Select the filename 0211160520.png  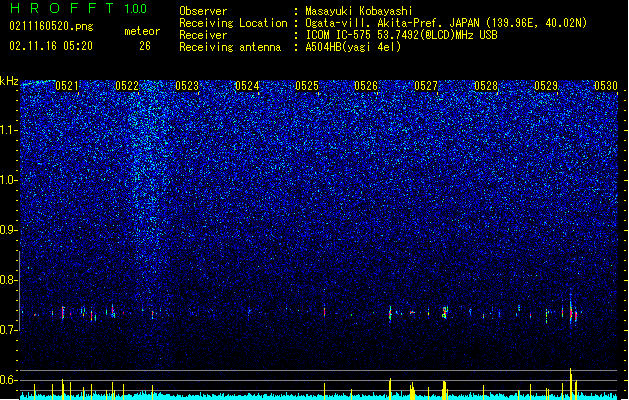pyautogui.click(x=51, y=27)
